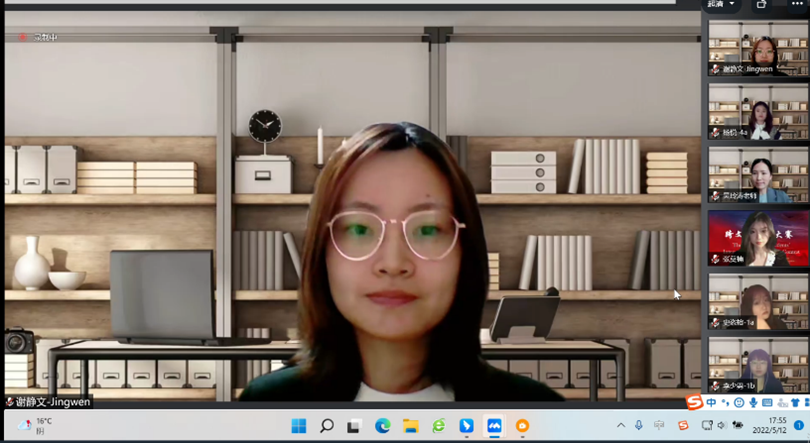Open the green Internet Explorer-style browser icon
Screen dimensions: 810x443
(439, 426)
